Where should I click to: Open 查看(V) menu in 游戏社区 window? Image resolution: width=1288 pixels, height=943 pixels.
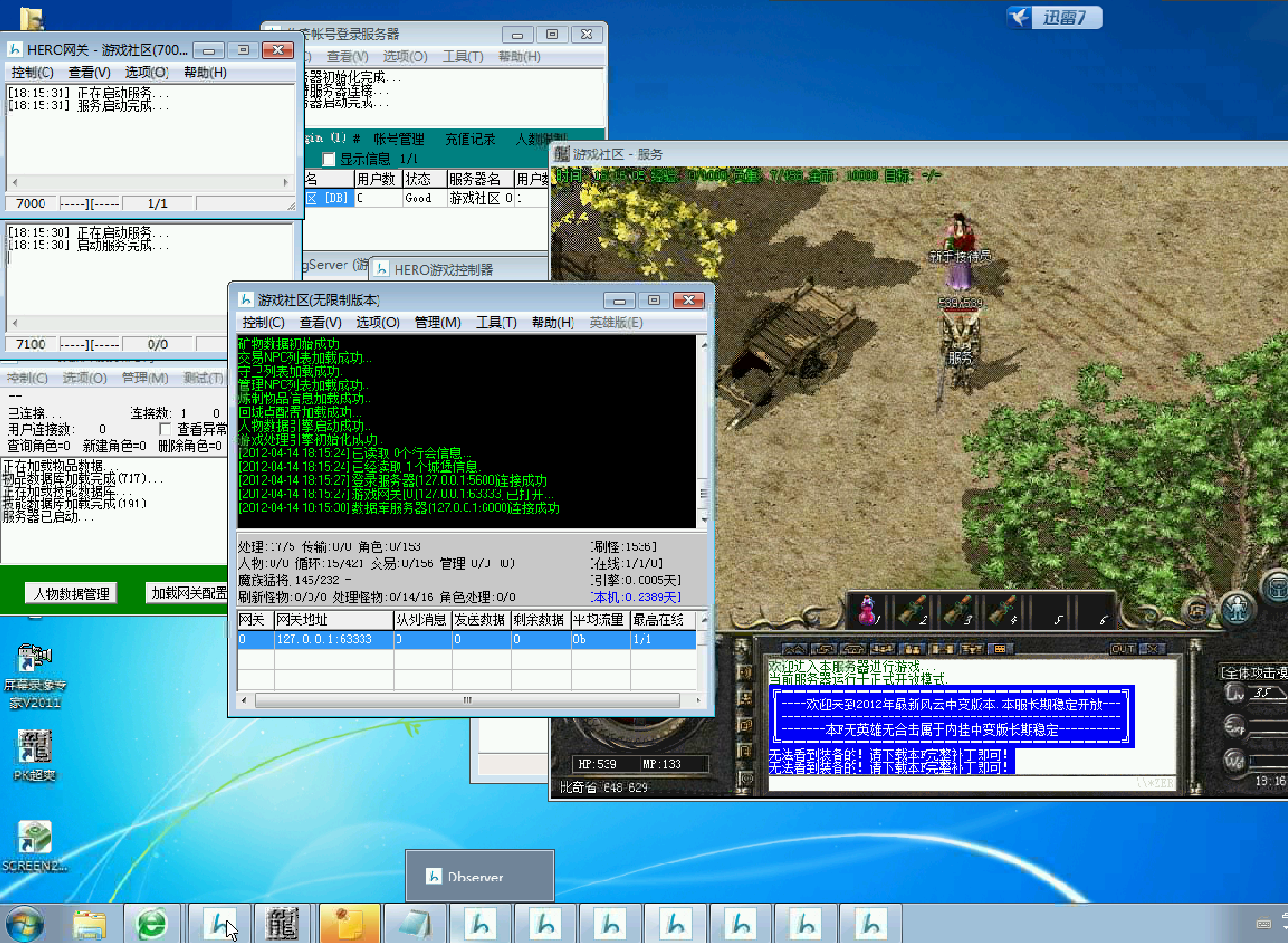320,322
